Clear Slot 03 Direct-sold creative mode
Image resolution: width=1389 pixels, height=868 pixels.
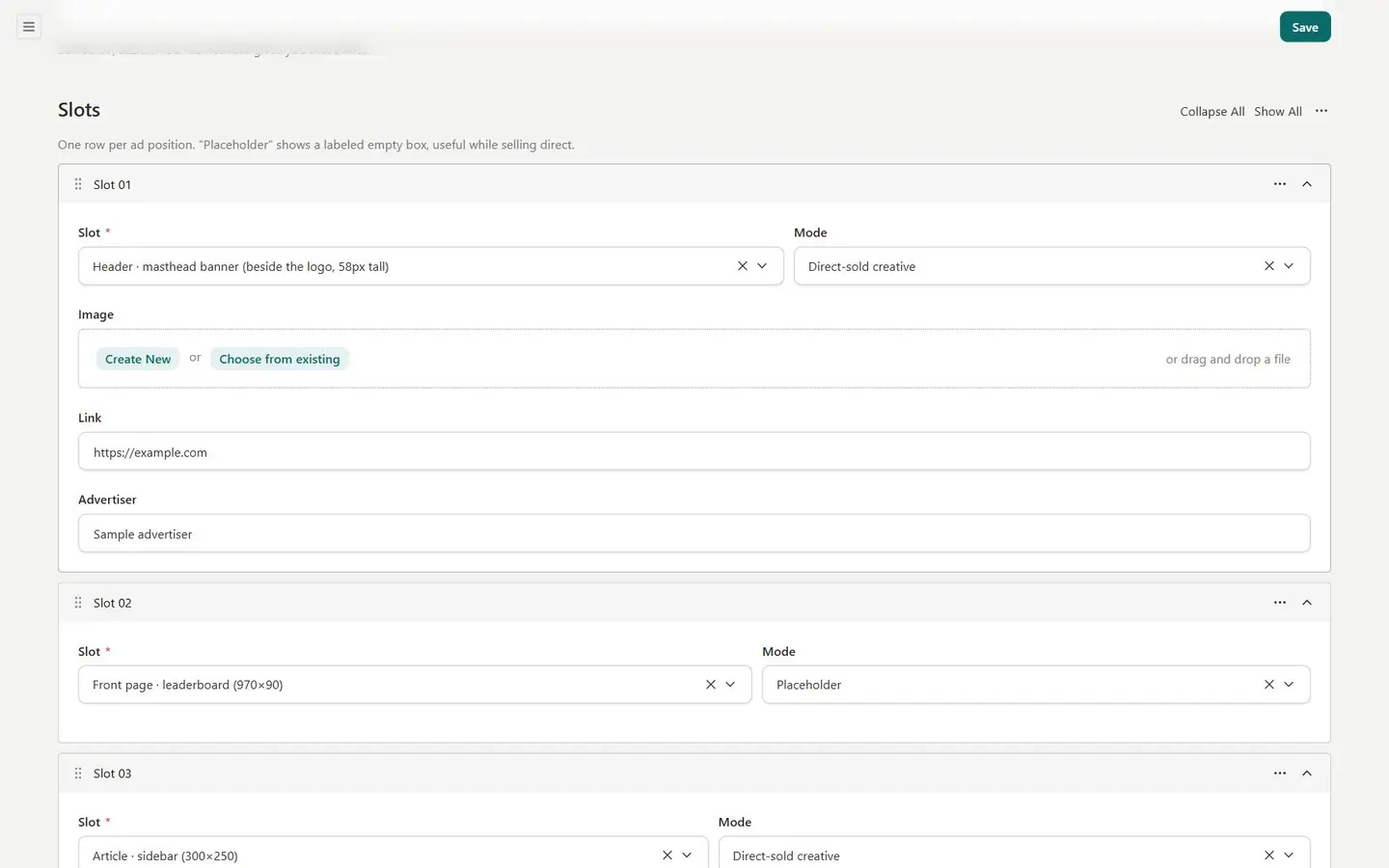[1269, 855]
